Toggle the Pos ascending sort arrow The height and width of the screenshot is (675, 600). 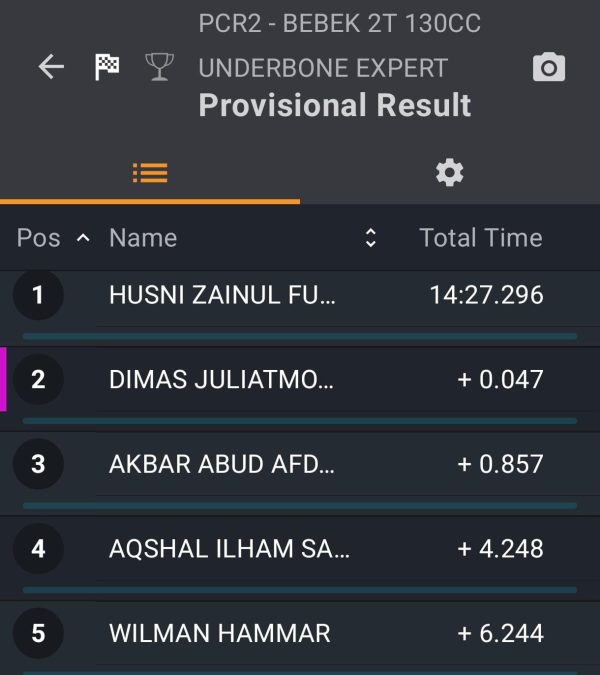pos(83,238)
